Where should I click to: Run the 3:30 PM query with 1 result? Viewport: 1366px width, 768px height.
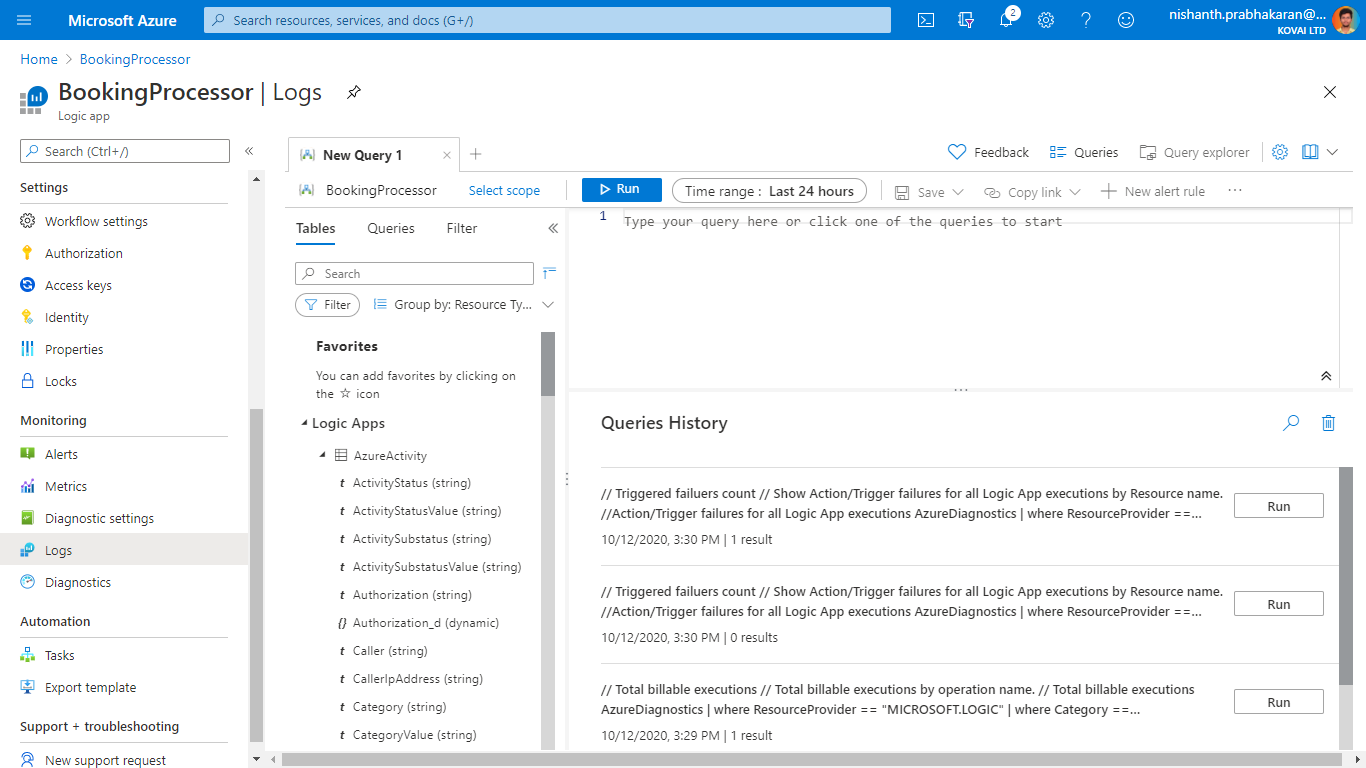[1278, 506]
